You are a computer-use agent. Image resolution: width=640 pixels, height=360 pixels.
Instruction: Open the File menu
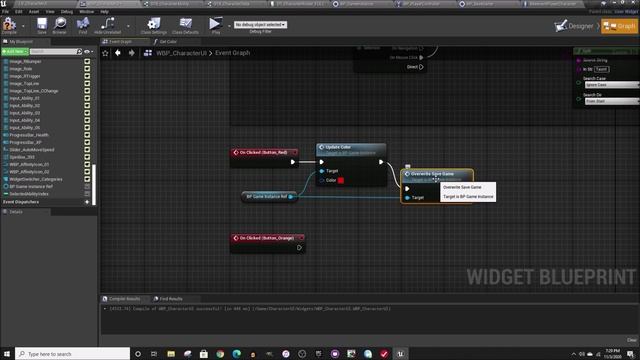tap(5, 12)
